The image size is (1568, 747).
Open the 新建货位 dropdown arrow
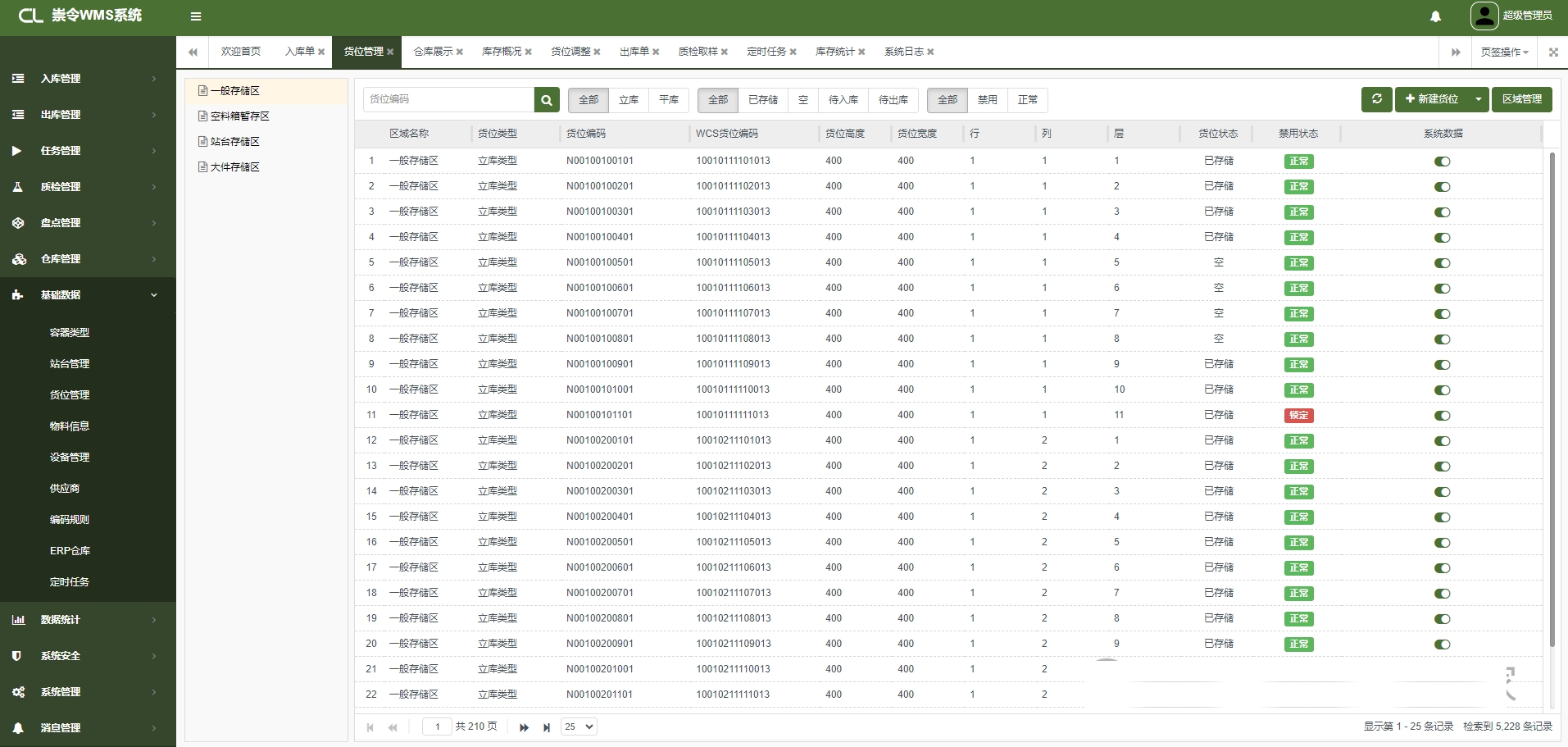1478,99
